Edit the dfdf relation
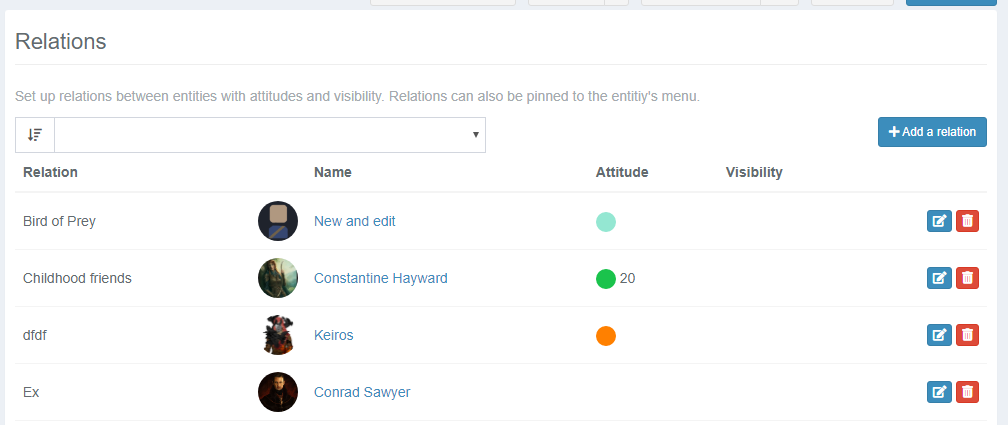Screen dimensions: 1008x425 click(939, 335)
